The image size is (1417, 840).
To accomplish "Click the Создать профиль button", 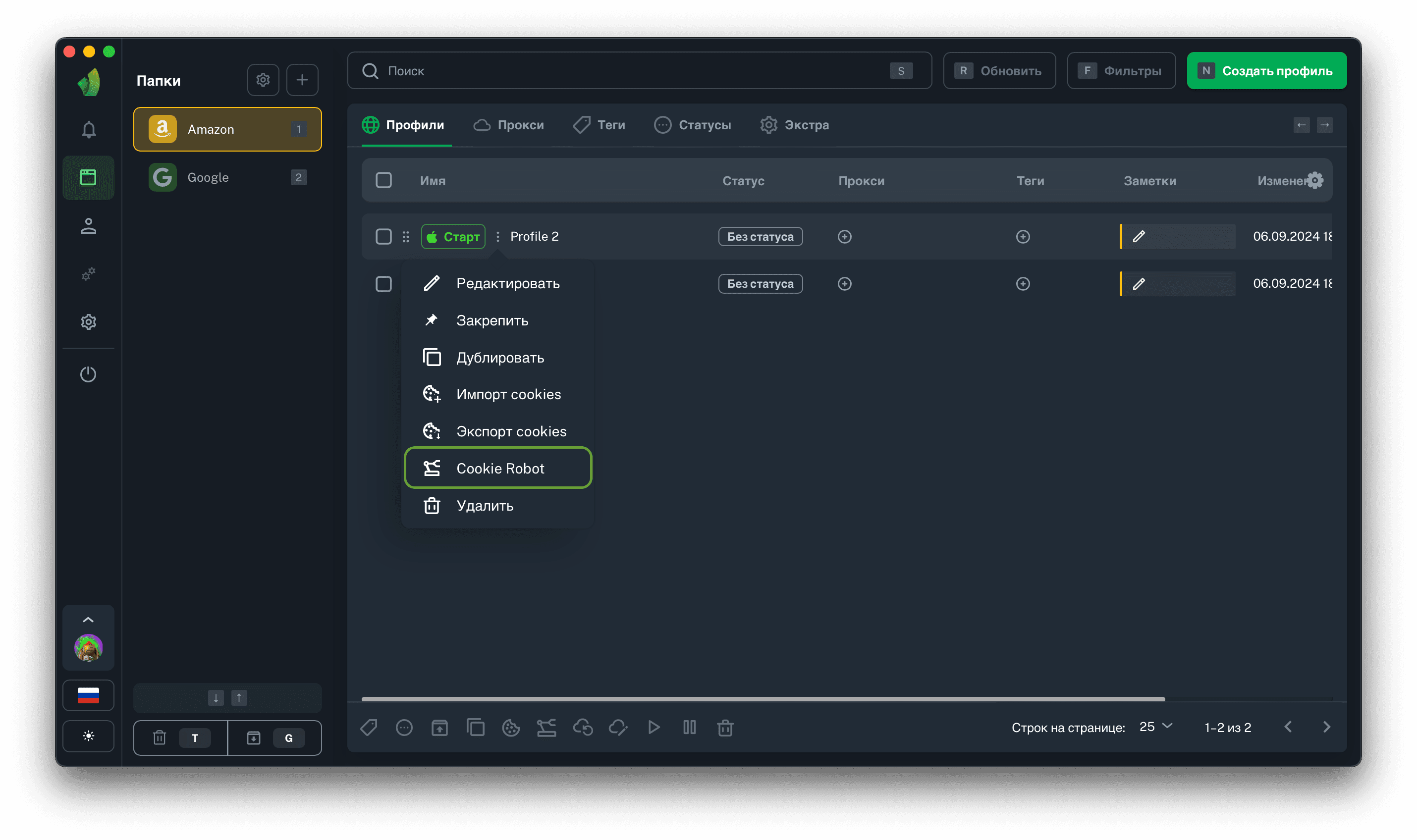I will click(x=1266, y=71).
